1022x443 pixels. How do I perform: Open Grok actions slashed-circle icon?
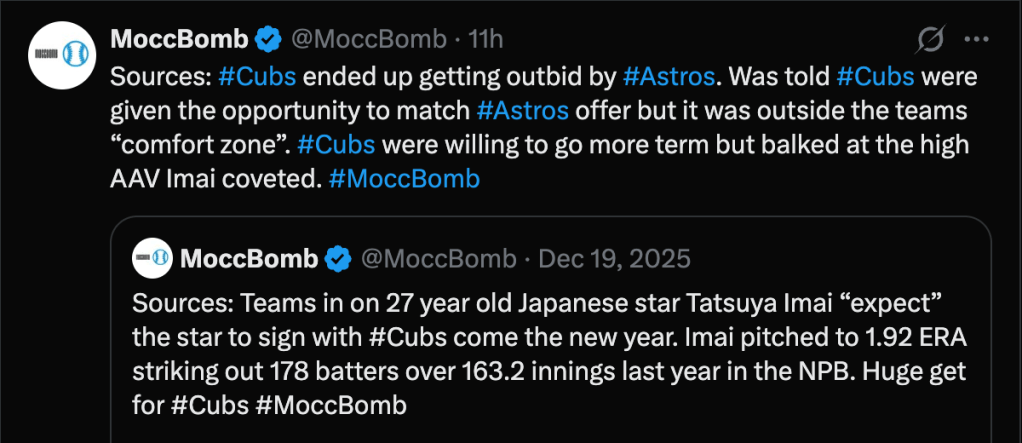pos(930,40)
